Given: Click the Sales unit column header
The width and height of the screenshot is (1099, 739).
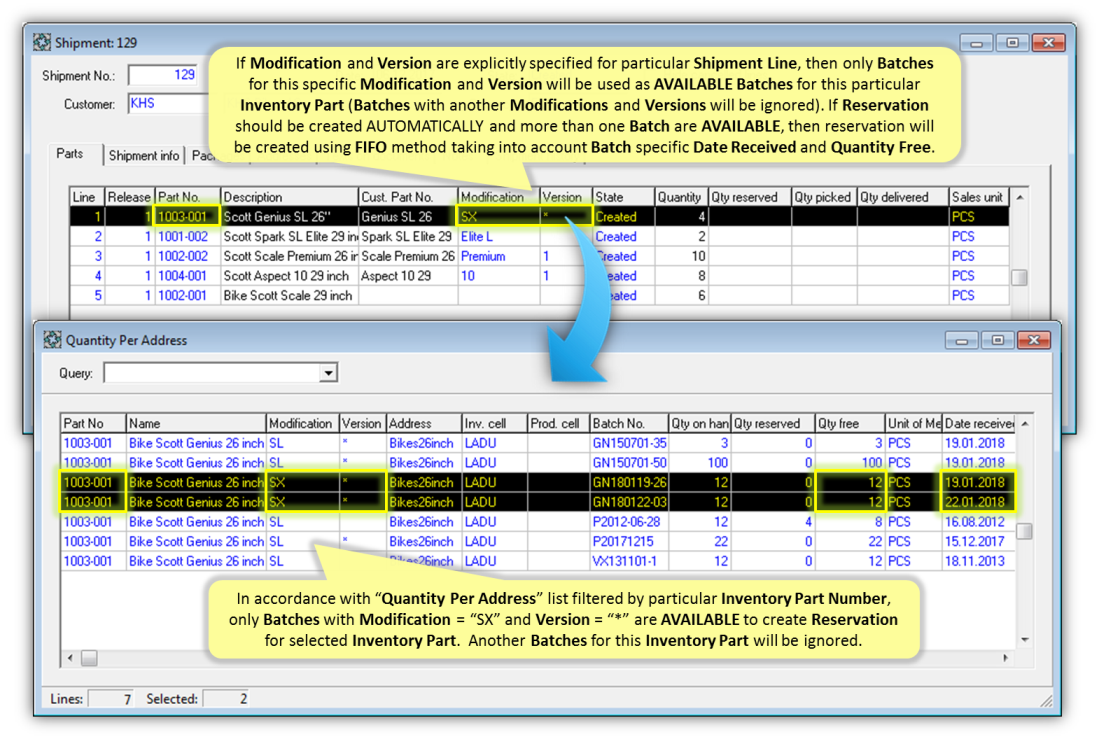Looking at the screenshot, I should [x=978, y=197].
